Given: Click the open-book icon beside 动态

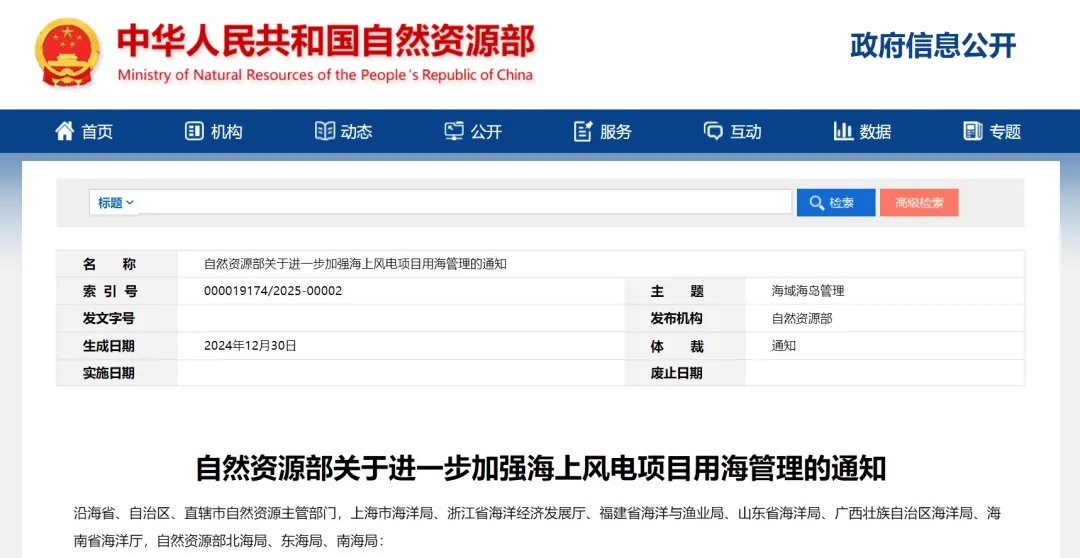Looking at the screenshot, I should pyautogui.click(x=324, y=131).
